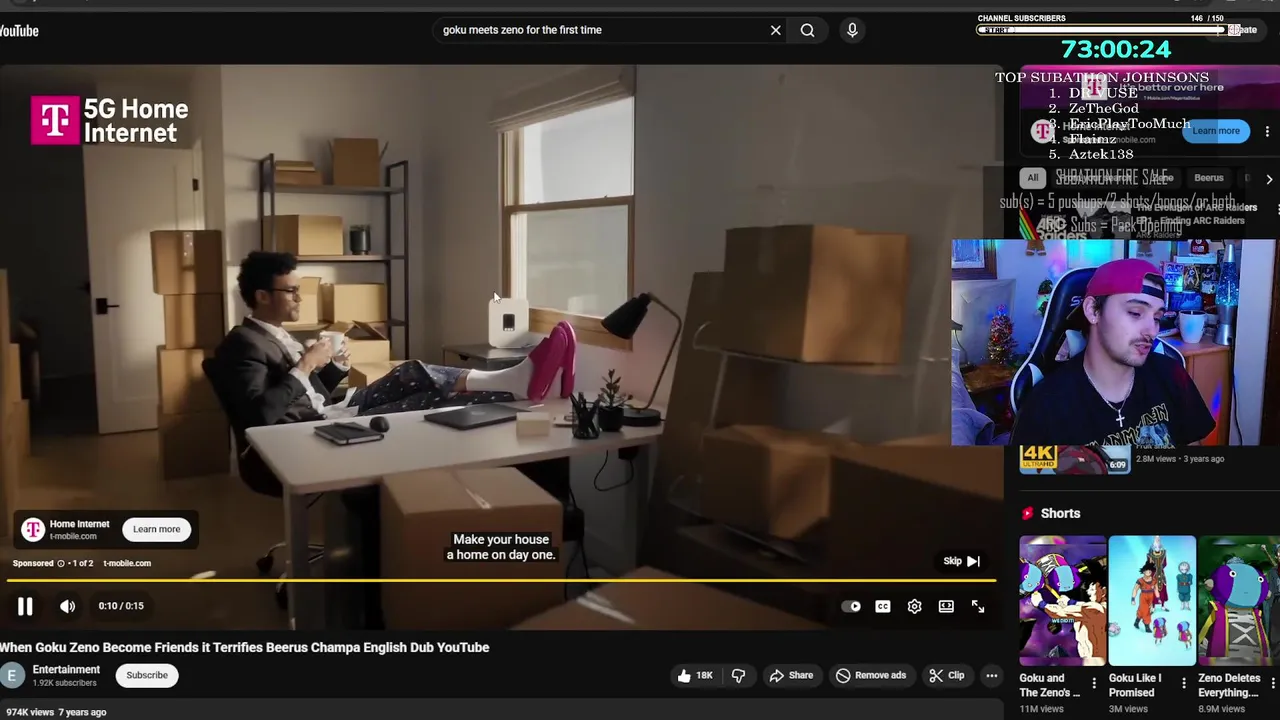Viewport: 1280px width, 720px height.
Task: Create a Clip of the video
Action: (x=946, y=675)
